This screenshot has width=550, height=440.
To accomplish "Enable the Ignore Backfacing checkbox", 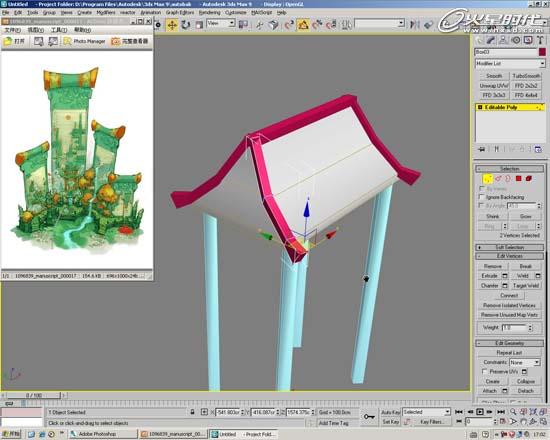I will (482, 197).
